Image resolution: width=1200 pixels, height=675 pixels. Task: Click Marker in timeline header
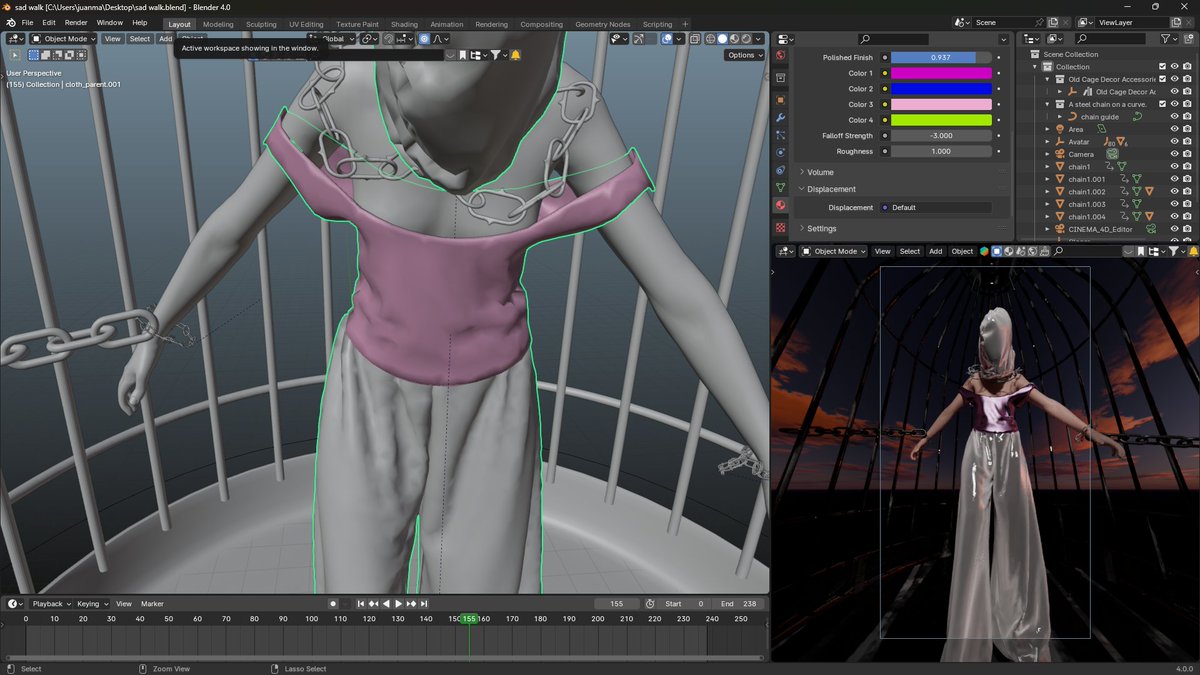click(152, 604)
